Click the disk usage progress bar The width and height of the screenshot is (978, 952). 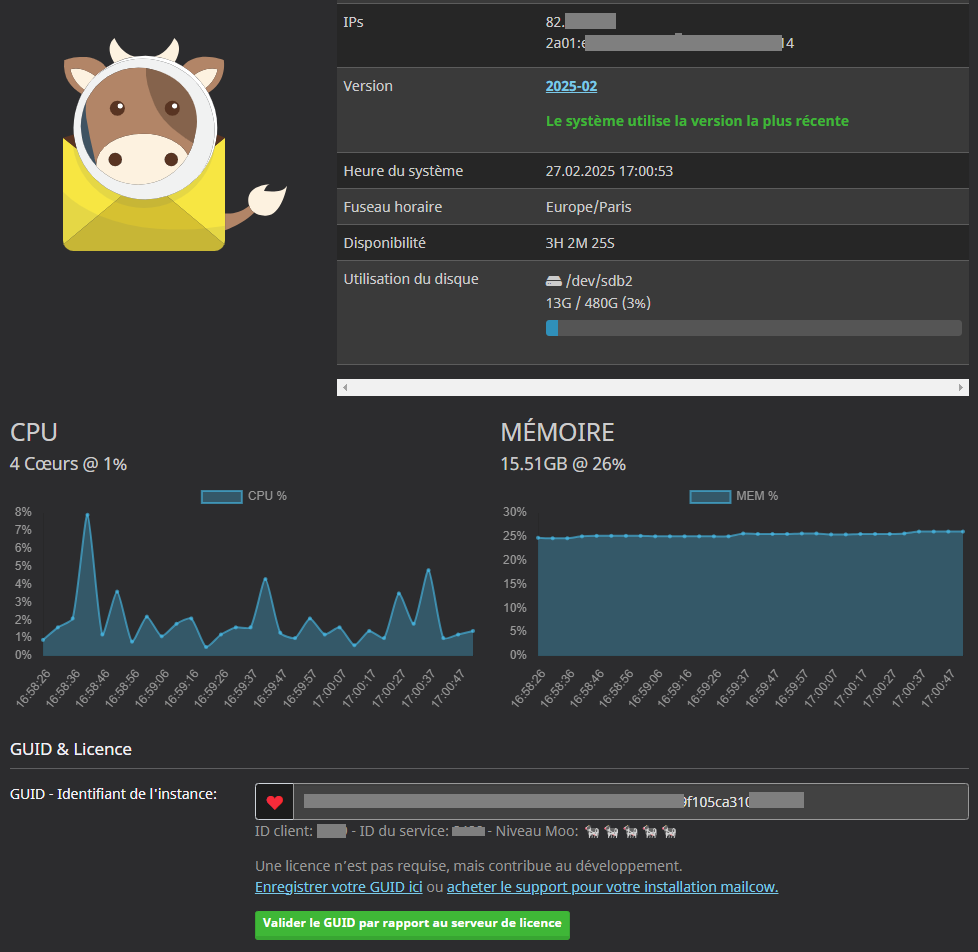click(x=753, y=328)
